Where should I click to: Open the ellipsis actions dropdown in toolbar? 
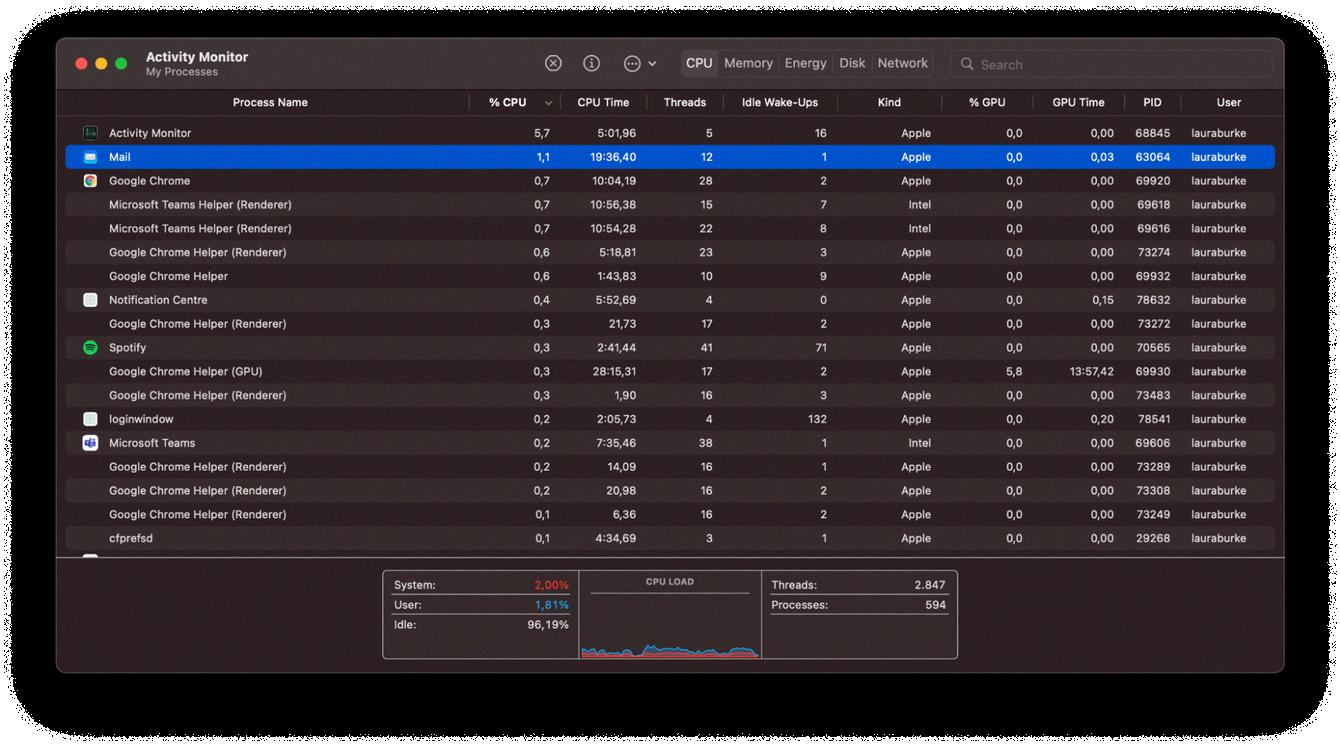[640, 63]
